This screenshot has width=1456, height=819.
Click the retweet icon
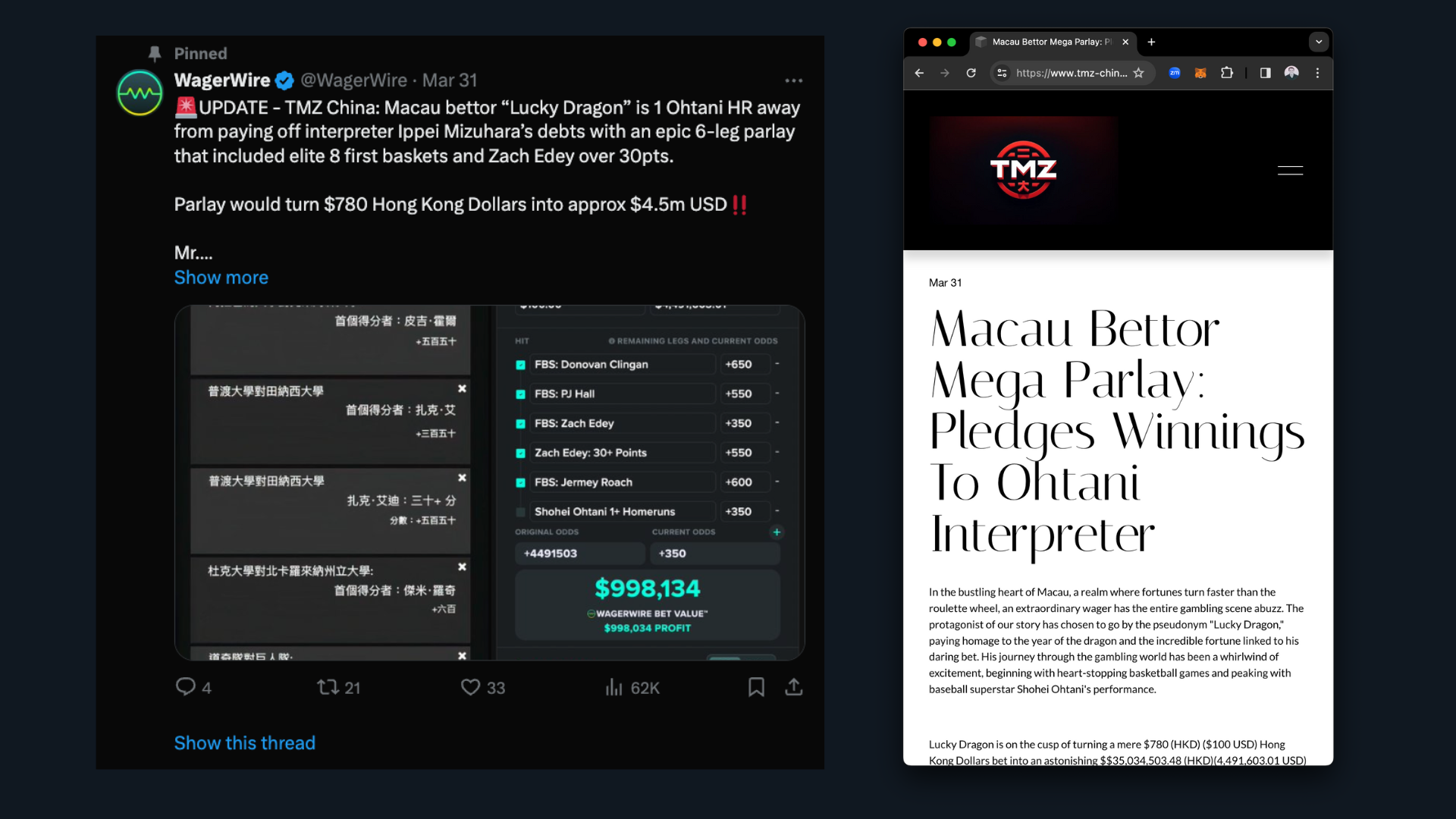tap(328, 687)
